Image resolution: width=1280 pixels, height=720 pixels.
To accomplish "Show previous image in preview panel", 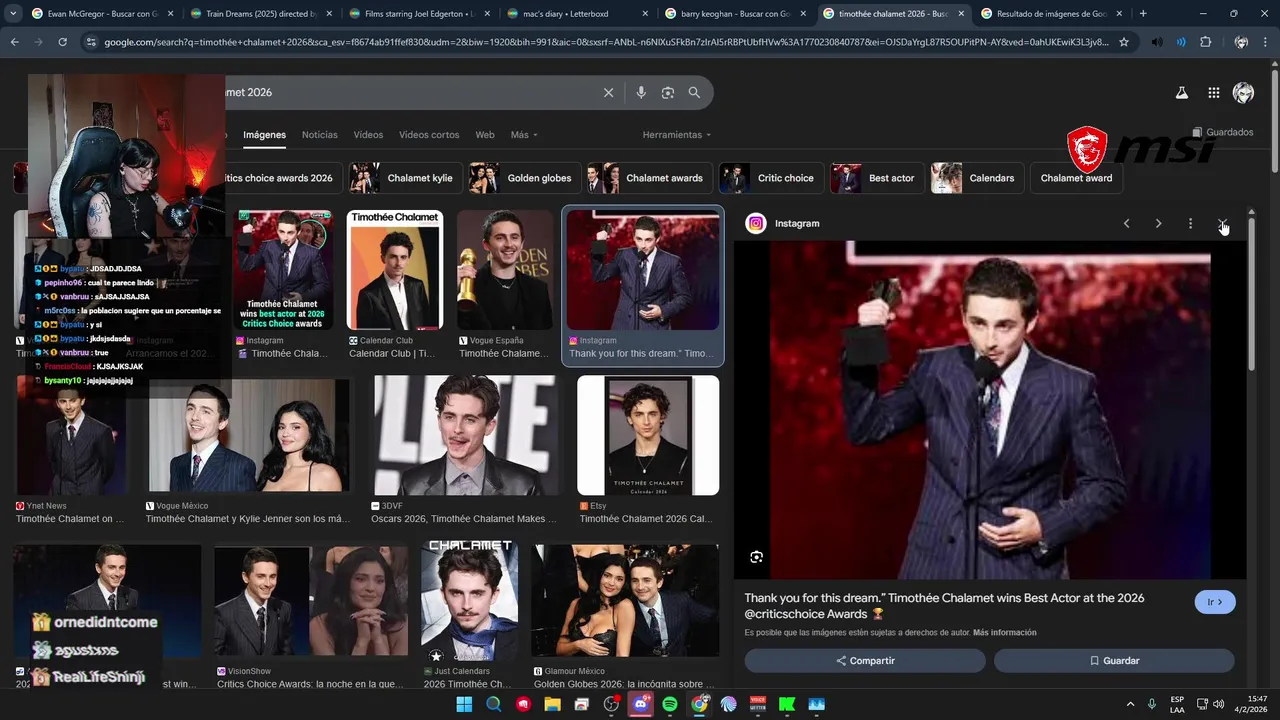I will pyautogui.click(x=1126, y=223).
